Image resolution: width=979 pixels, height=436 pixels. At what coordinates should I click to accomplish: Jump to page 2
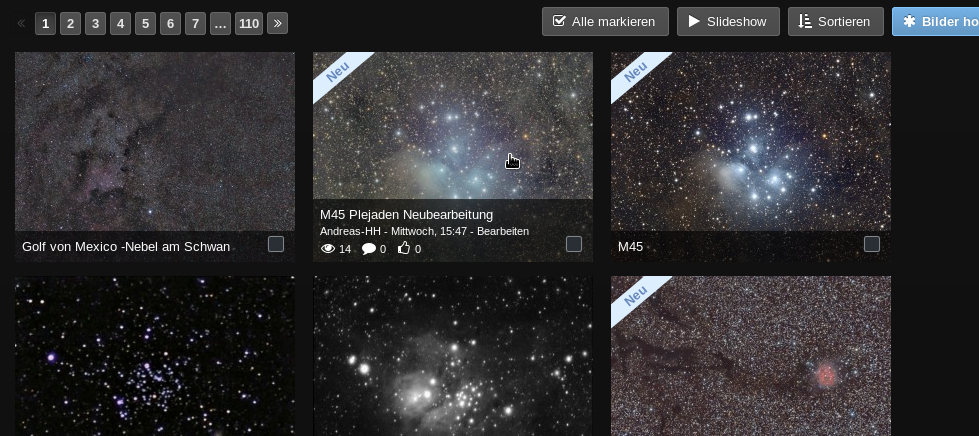tap(70, 22)
